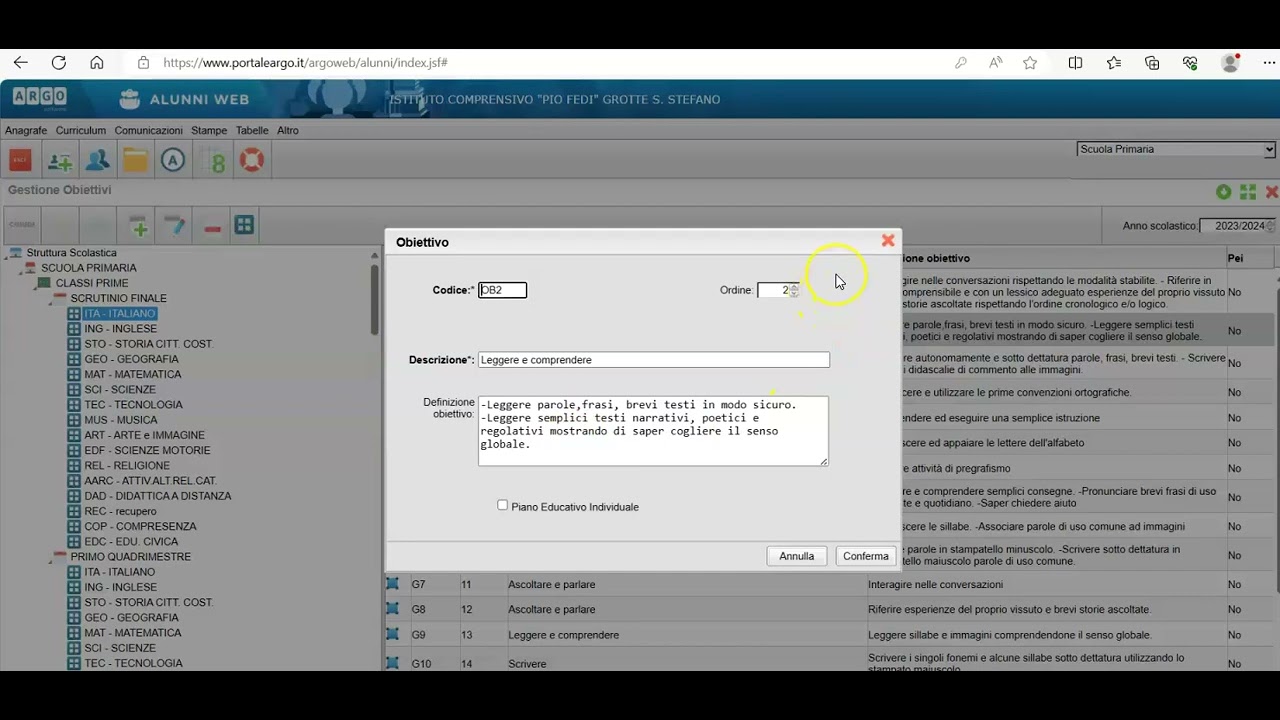The image size is (1280, 720).
Task: Select GEO - GEOGRAFIA under SCRUTINIO FINALE
Action: (x=131, y=359)
